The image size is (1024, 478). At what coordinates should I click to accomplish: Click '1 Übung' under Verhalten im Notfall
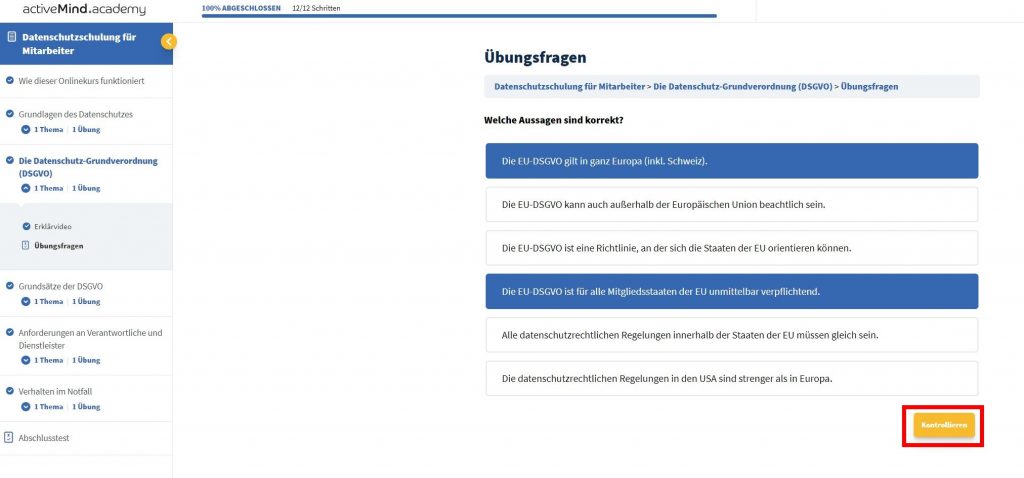click(x=86, y=407)
